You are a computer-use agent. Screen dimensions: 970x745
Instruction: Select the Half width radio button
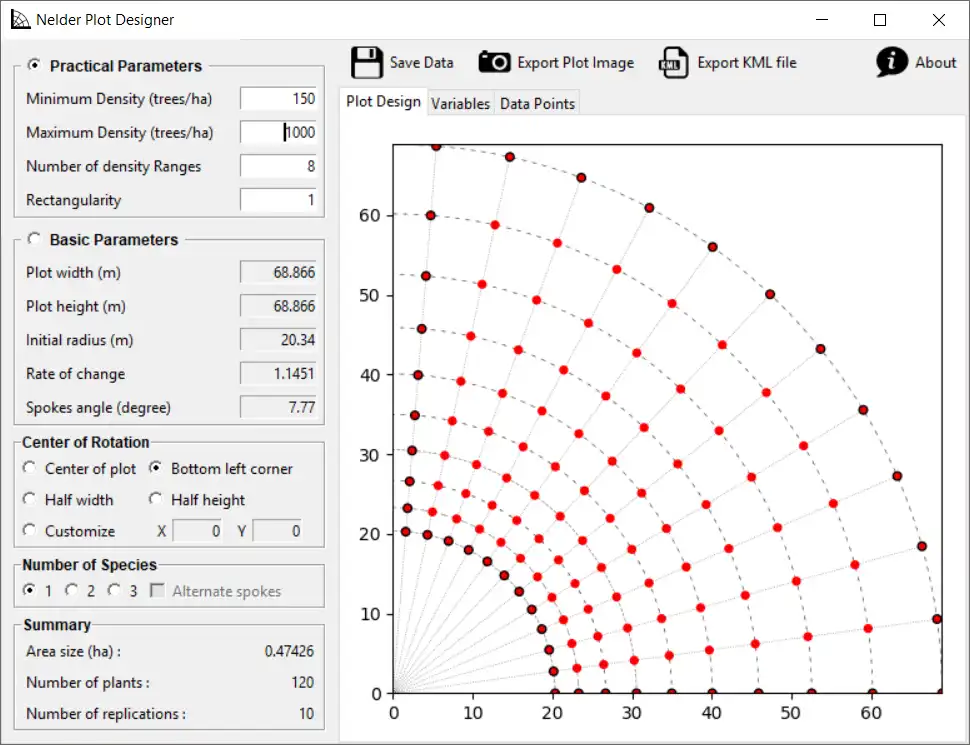29,499
